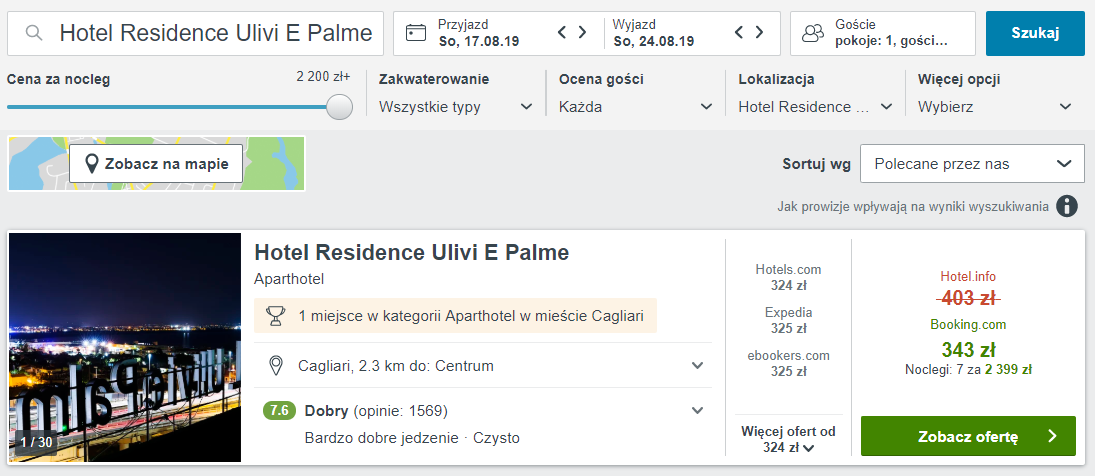Open the check-in calendar icon

[416, 33]
